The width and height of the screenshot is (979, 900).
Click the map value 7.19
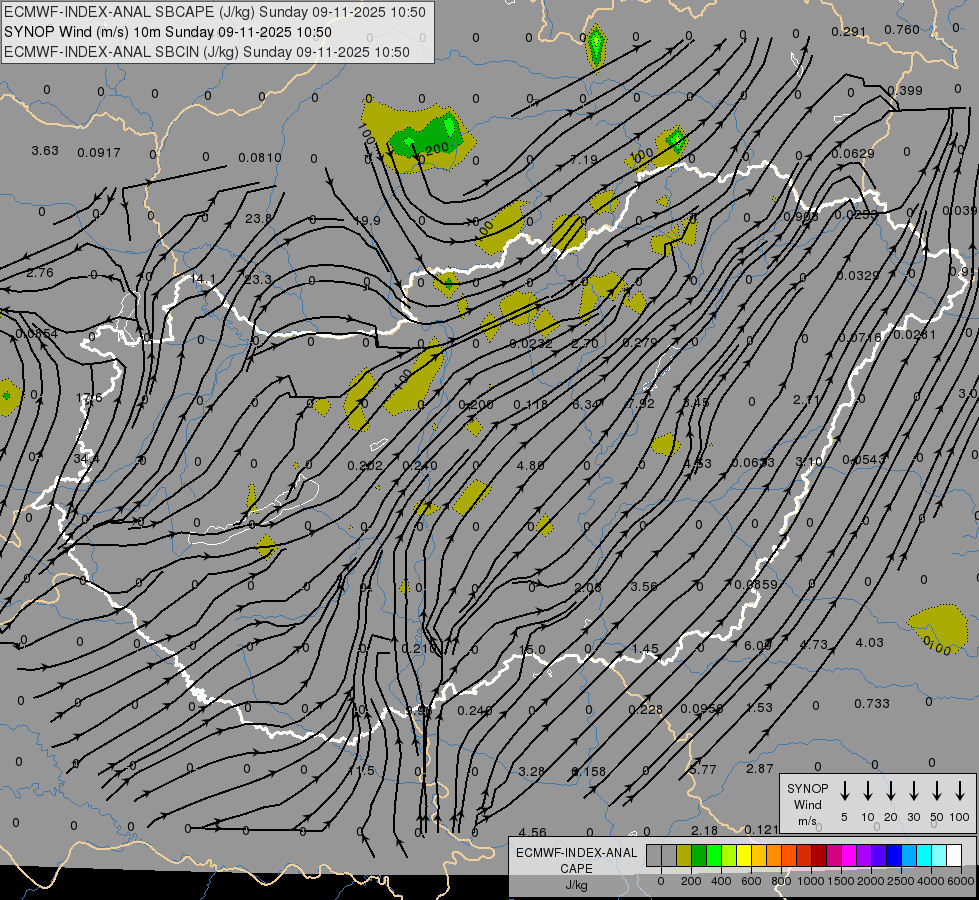(584, 160)
